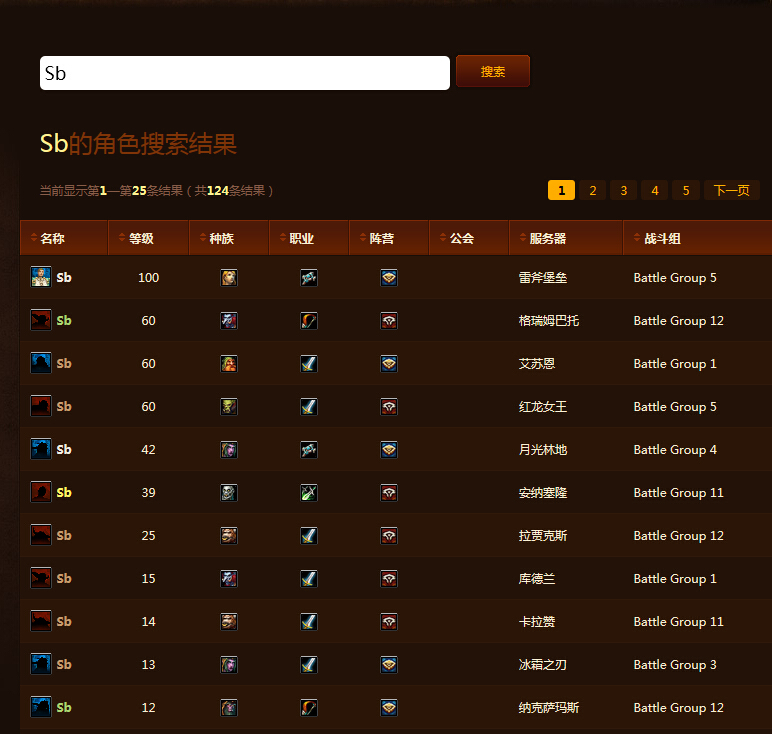
Task: Click the avatar of the level 100 Sb character
Action: (41, 277)
